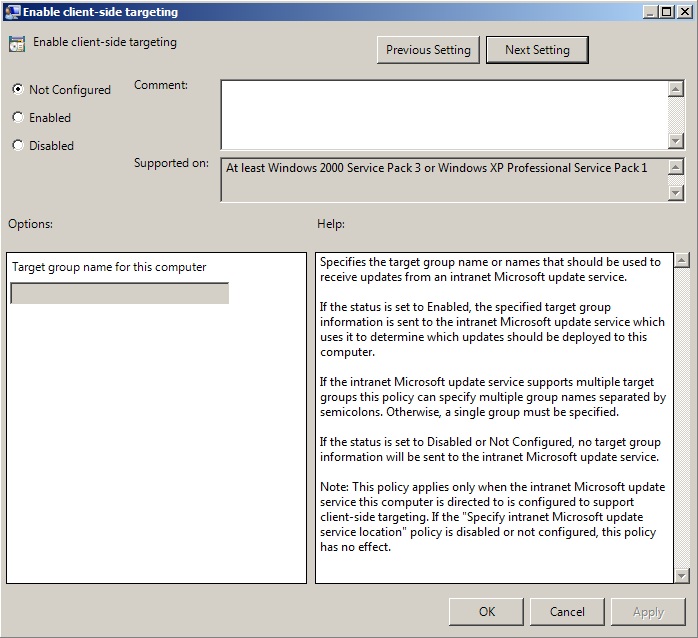Click the Apply button
698x638 pixels.
point(648,612)
